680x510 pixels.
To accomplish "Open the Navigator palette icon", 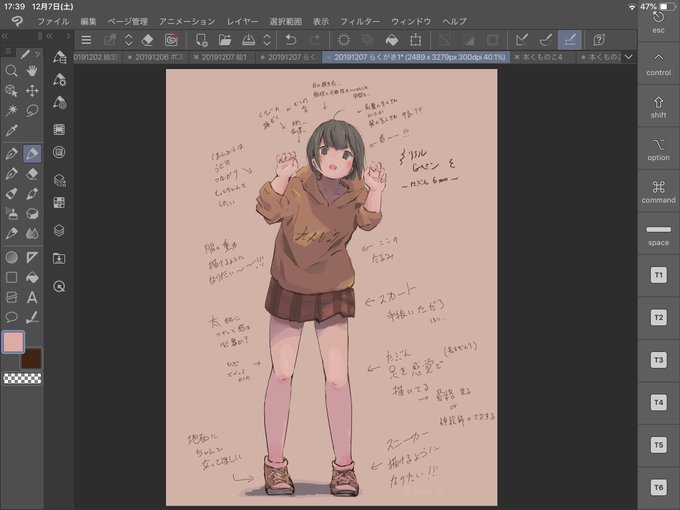I will click(59, 286).
